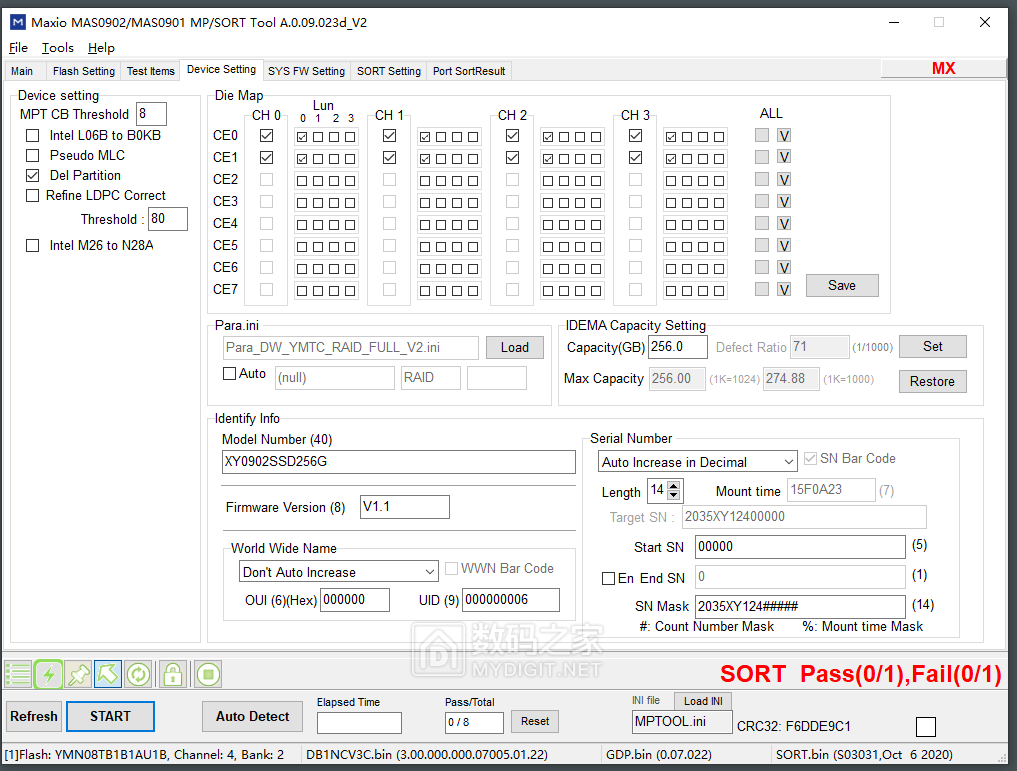Open SYS FW Setting tab

tap(306, 71)
